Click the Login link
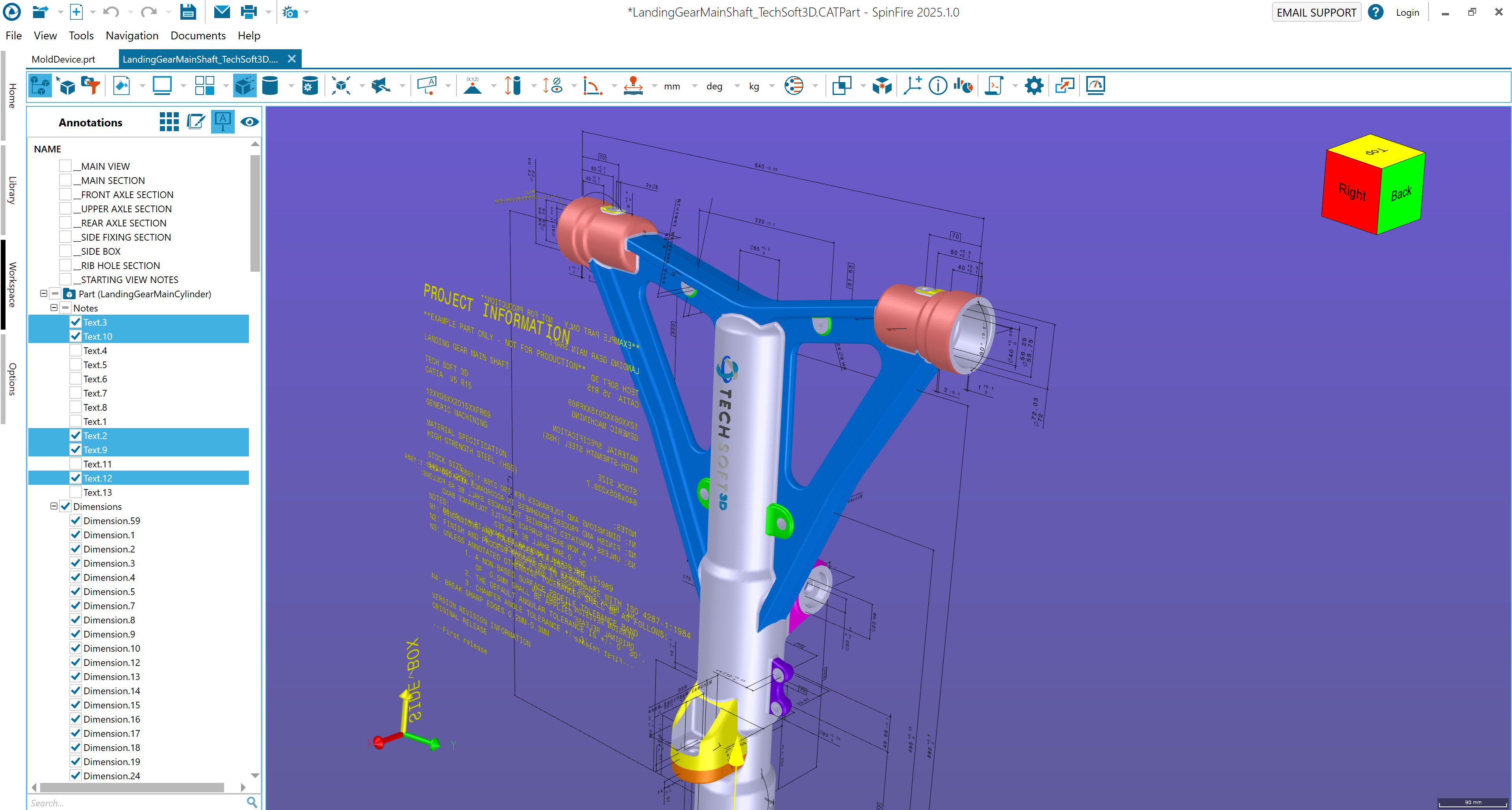Viewport: 1512px width, 810px height. (x=1407, y=12)
